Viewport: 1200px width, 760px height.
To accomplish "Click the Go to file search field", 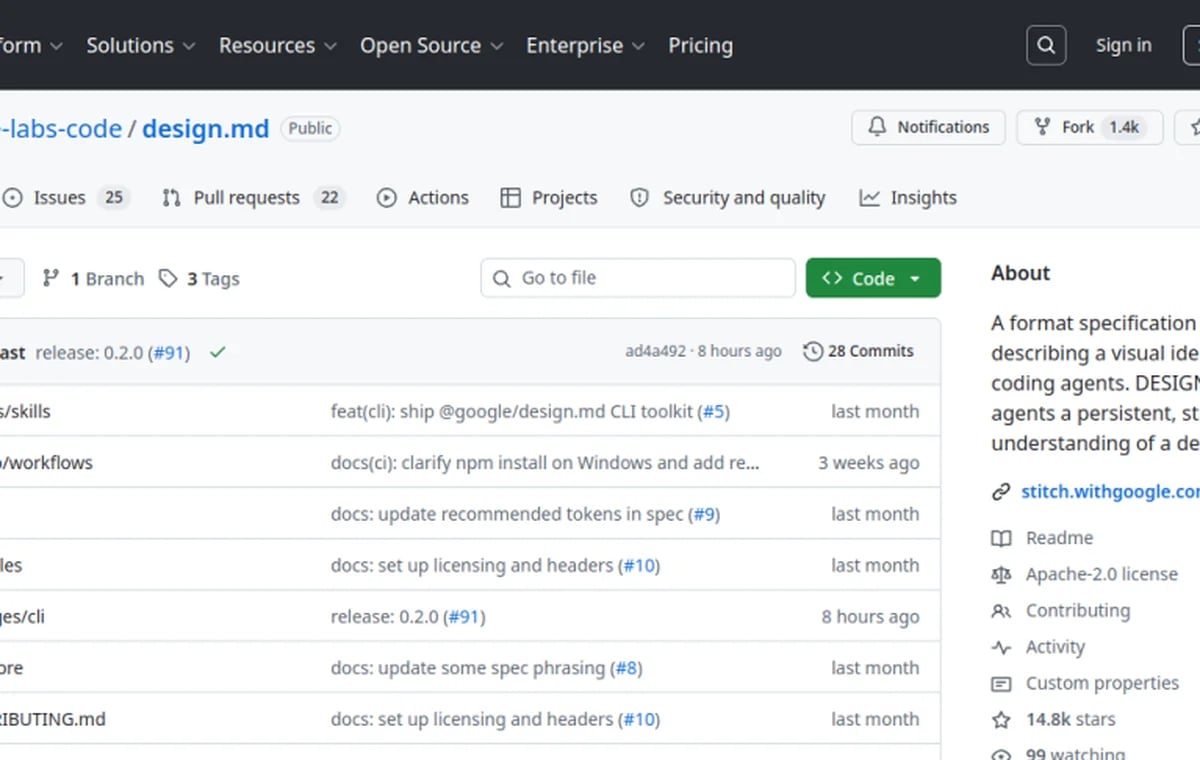I will tap(638, 278).
